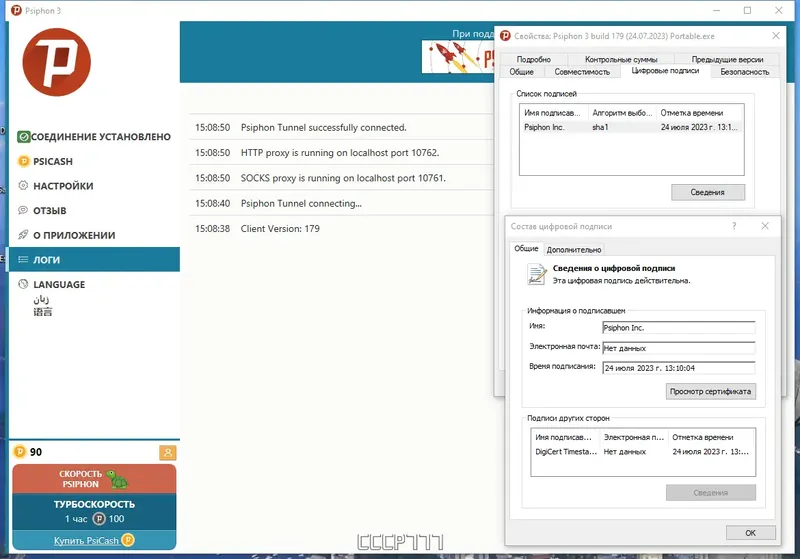Click the СКОРОСТЬ PSIPHON speed button
The image size is (800, 559).
(94, 479)
